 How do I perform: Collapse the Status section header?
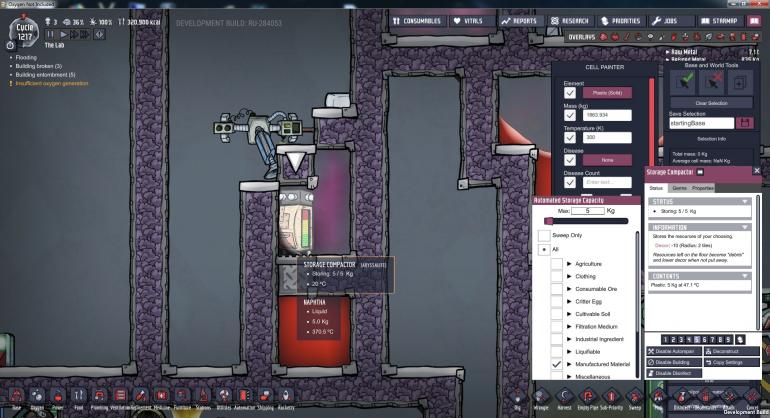click(x=700, y=201)
